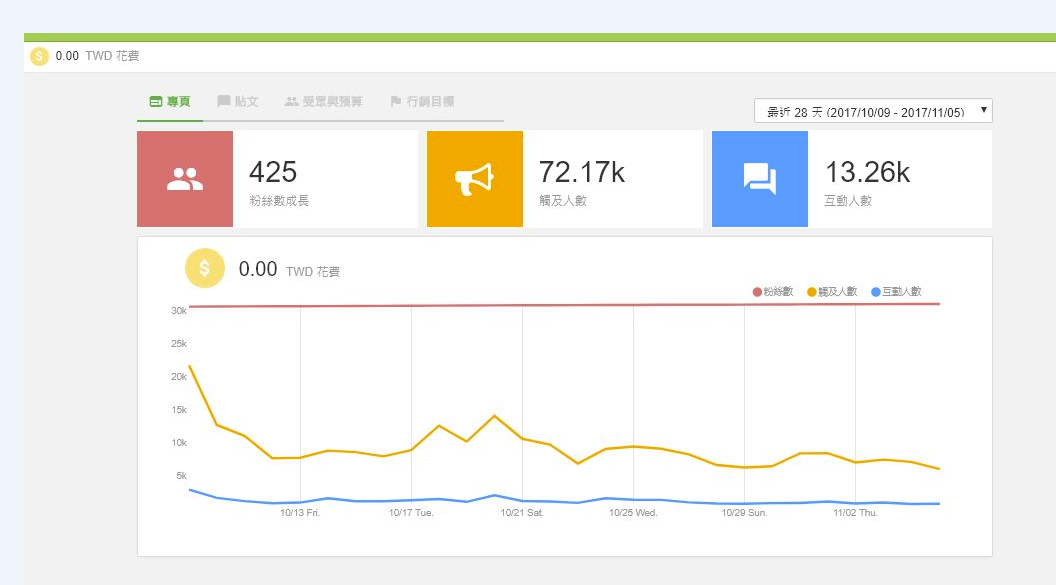The image size is (1056, 585).
Task: Toggle the 互動人數 legend series
Action: point(896,291)
